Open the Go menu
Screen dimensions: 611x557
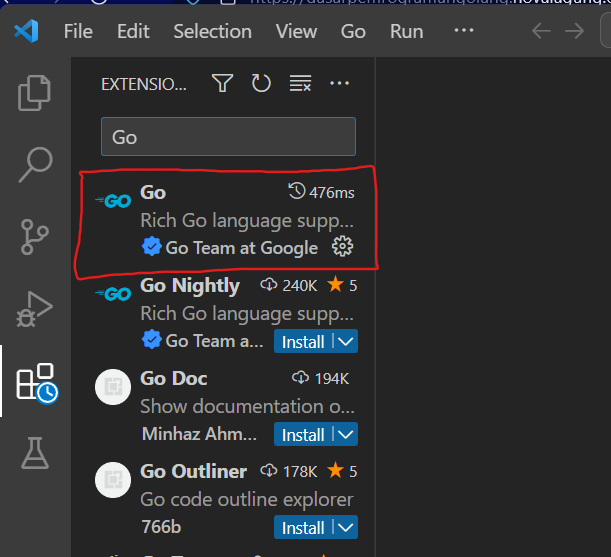(x=353, y=31)
